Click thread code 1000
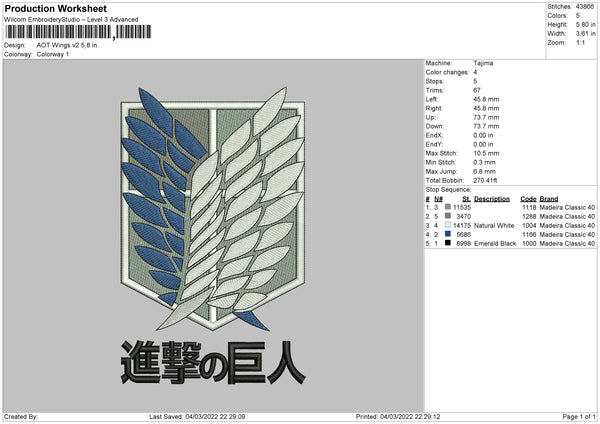 click(x=529, y=243)
